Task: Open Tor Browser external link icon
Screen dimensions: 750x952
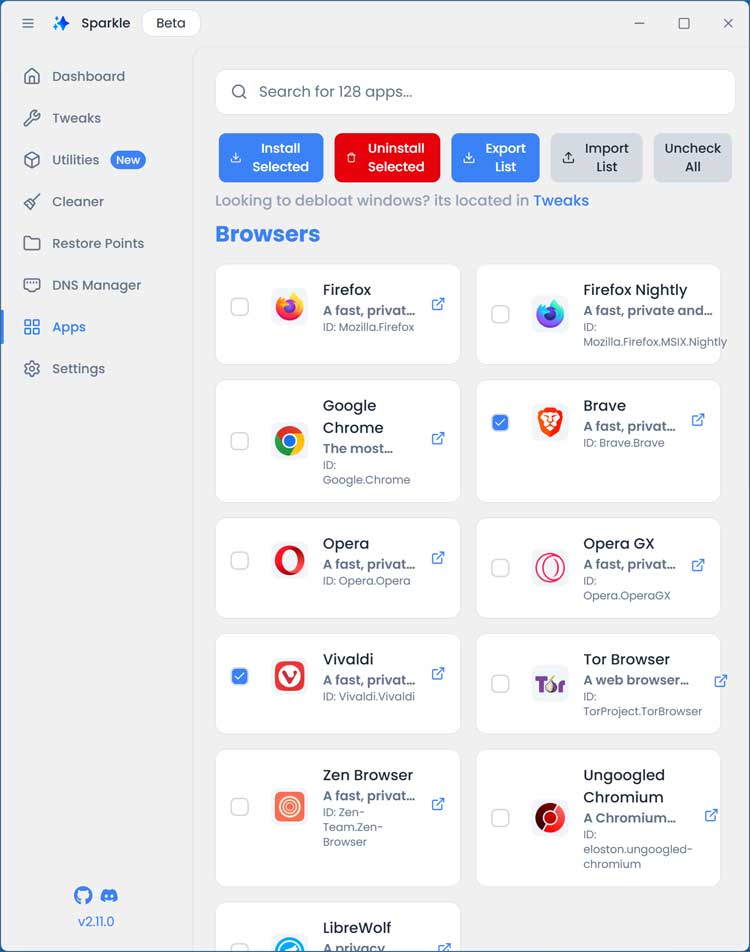Action: point(720,681)
